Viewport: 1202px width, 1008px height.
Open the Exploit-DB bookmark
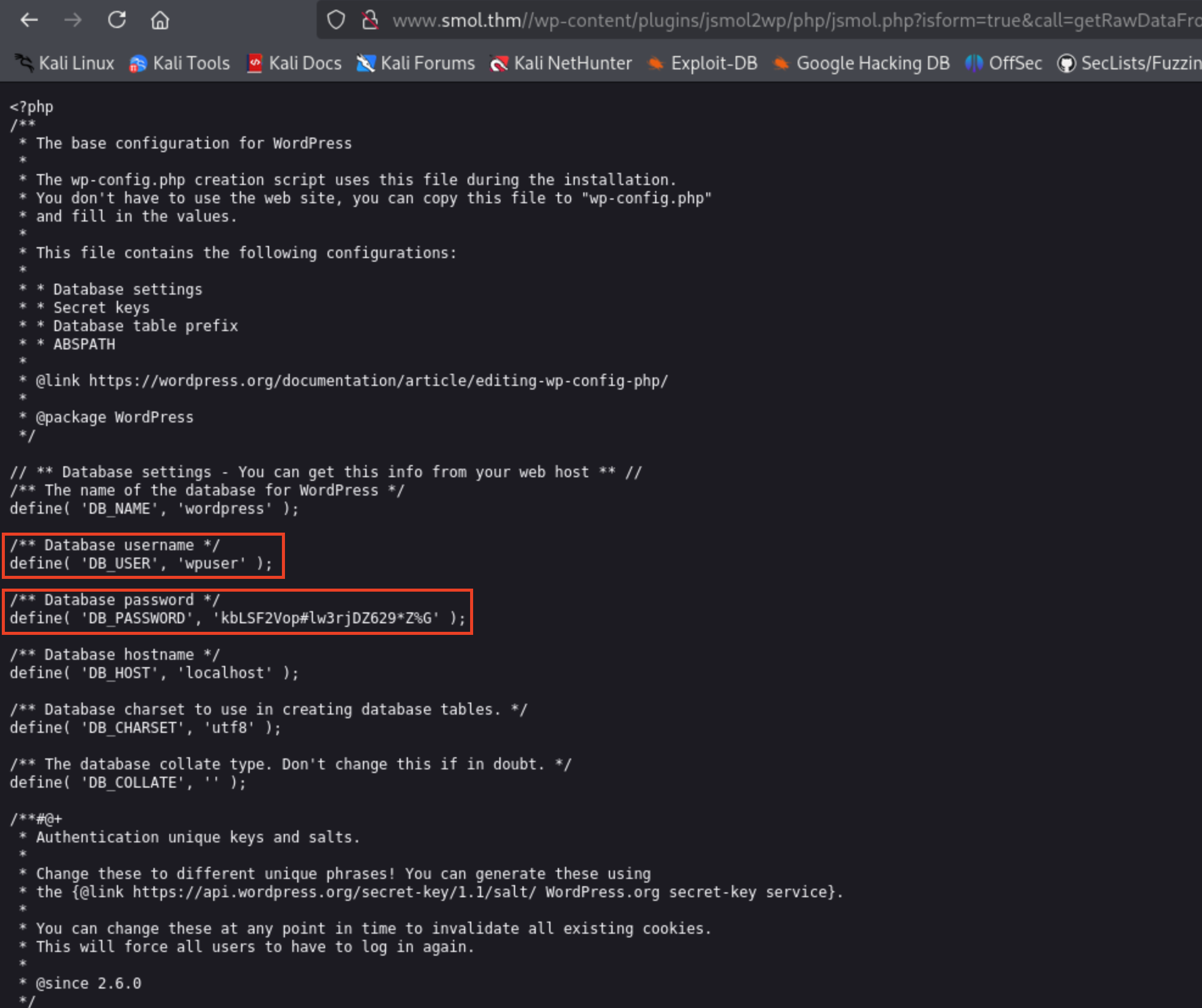point(703,63)
